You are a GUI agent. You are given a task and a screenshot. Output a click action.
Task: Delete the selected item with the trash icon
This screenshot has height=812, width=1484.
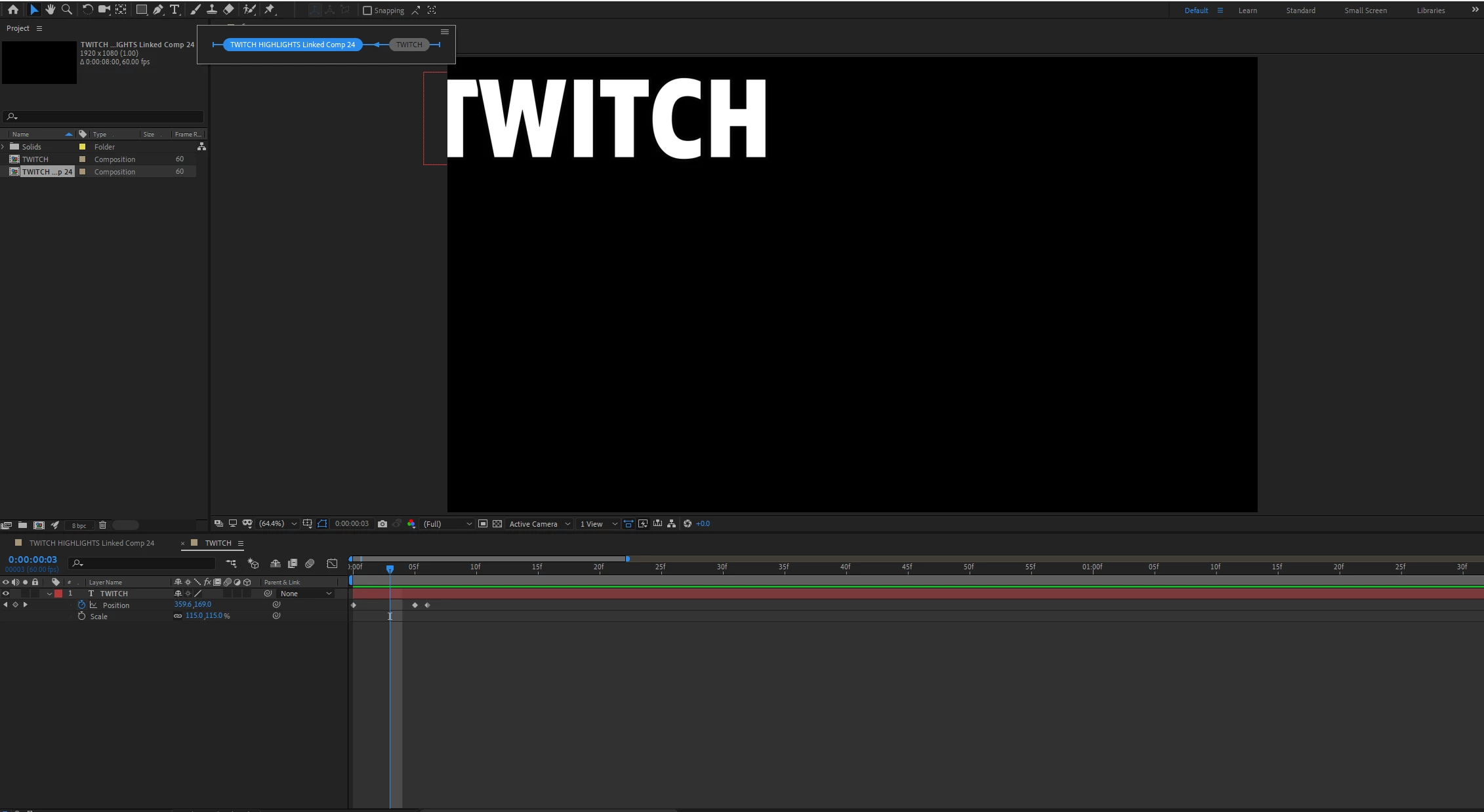click(x=102, y=525)
